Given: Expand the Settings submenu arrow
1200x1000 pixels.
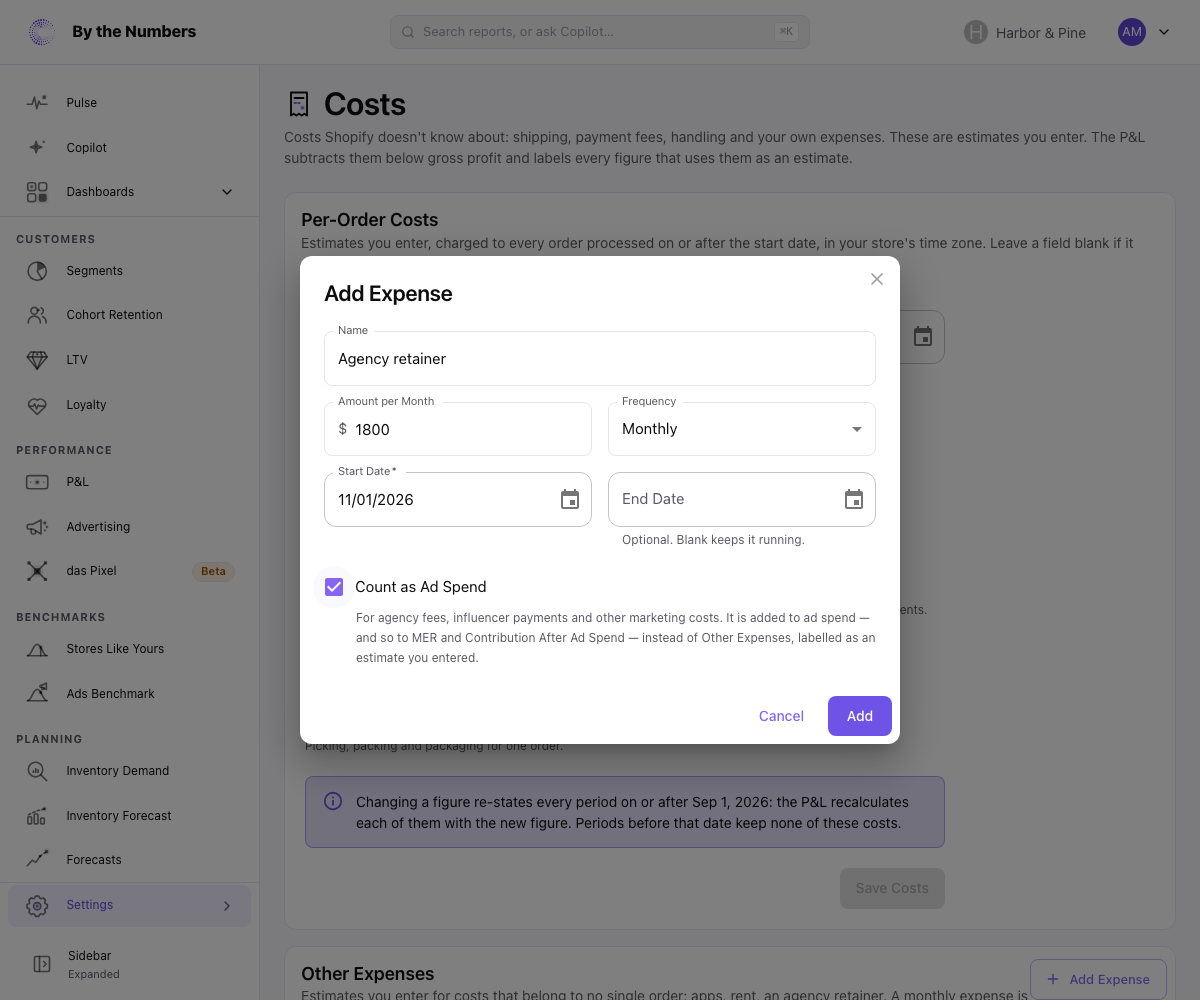Looking at the screenshot, I should (x=227, y=906).
